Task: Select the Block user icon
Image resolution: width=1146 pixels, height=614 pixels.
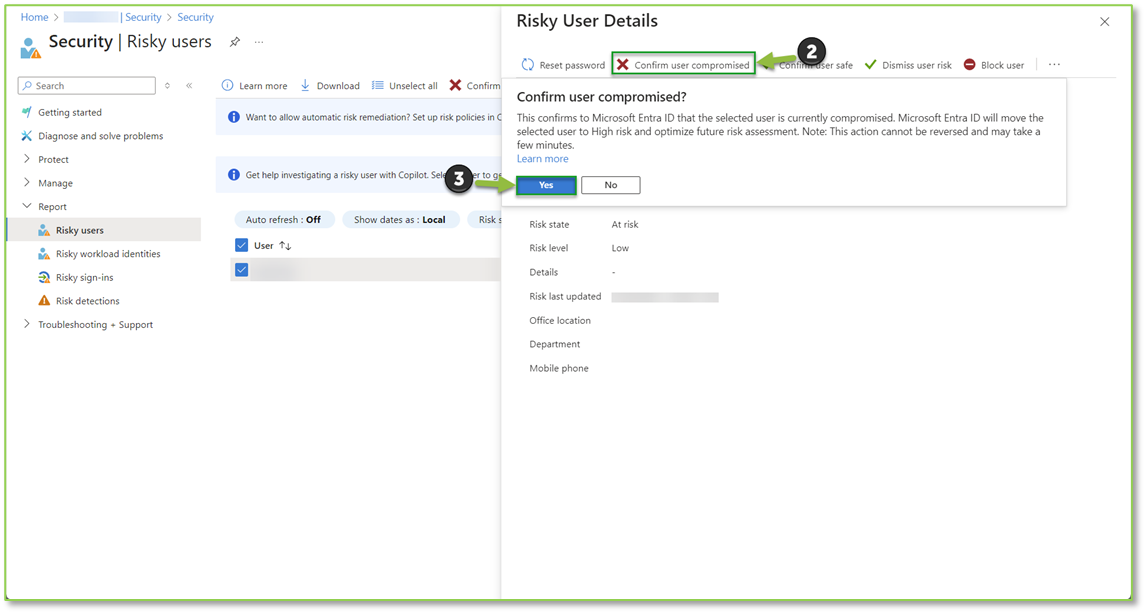Action: [969, 63]
